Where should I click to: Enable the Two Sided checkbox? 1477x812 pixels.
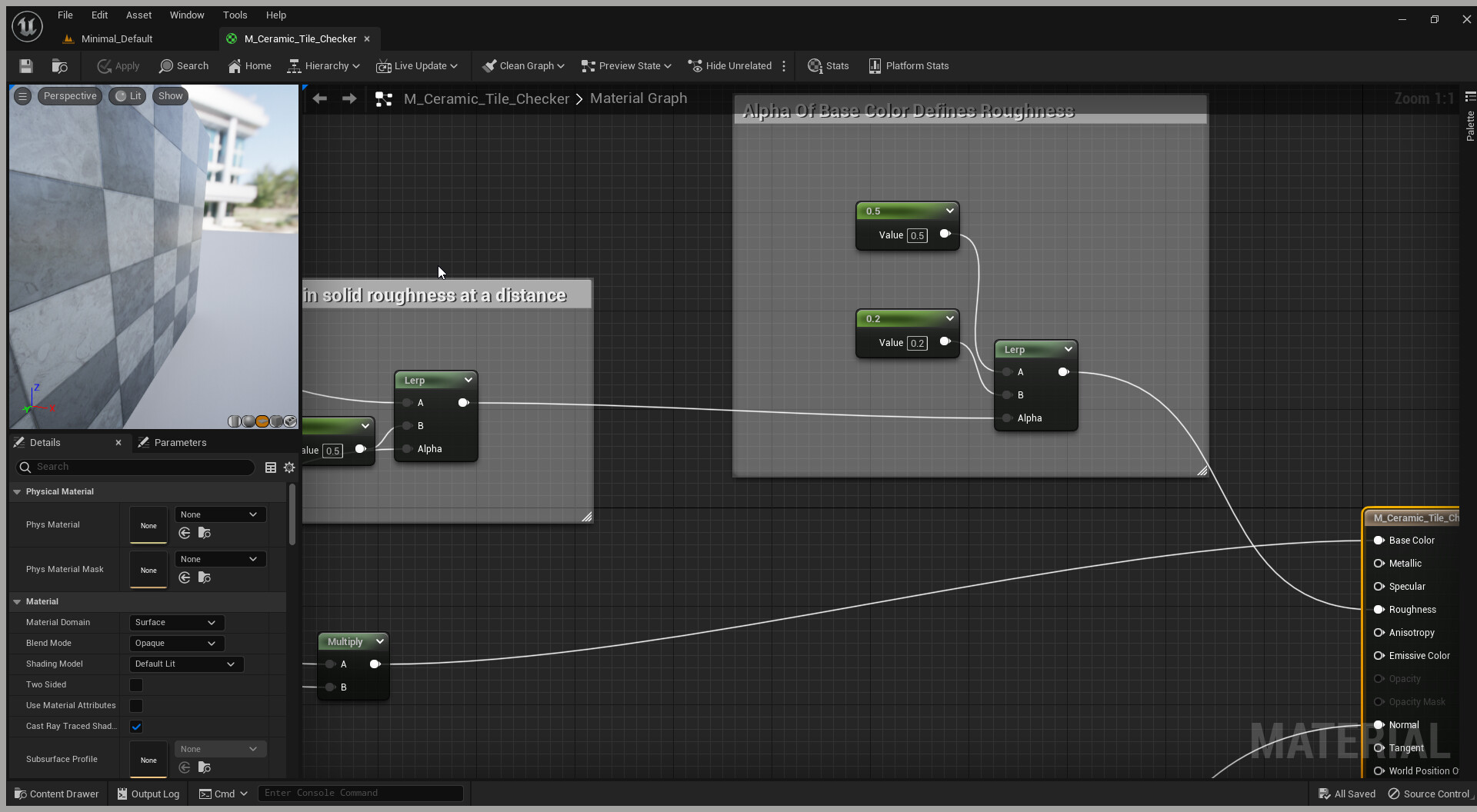pos(135,684)
